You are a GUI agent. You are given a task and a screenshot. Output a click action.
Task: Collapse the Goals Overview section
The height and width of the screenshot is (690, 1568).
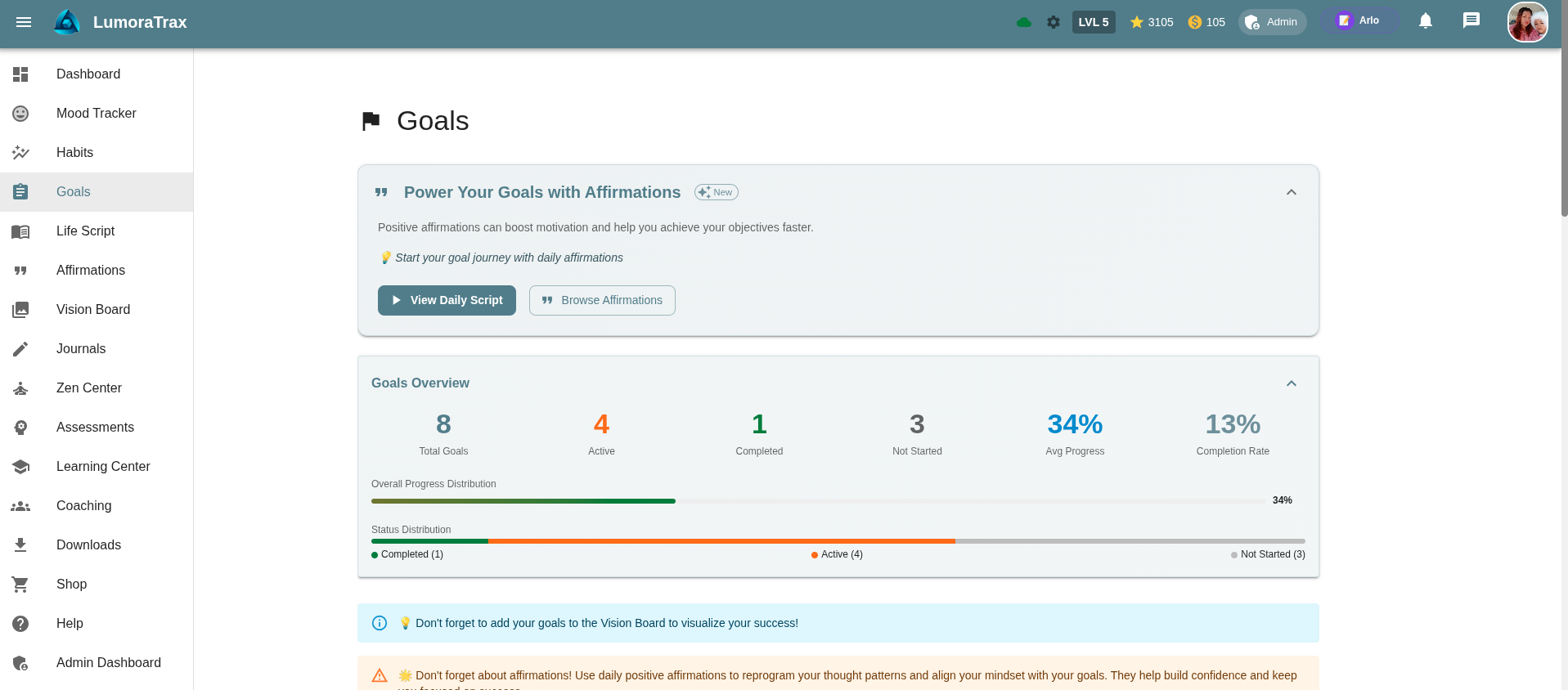(x=1291, y=383)
